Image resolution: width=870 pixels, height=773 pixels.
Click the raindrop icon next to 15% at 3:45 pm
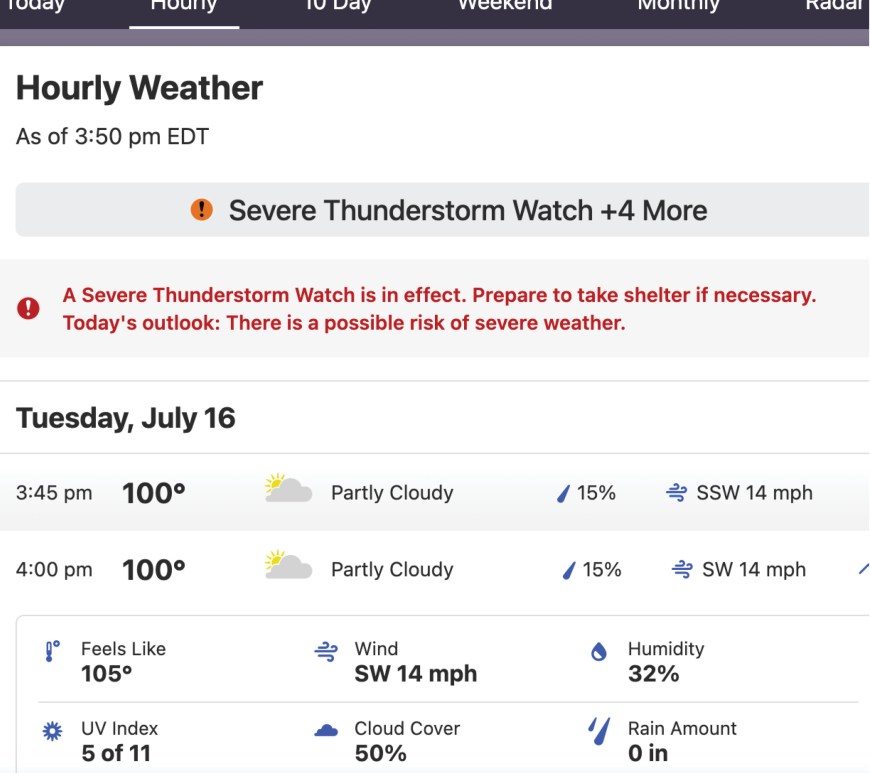point(564,493)
